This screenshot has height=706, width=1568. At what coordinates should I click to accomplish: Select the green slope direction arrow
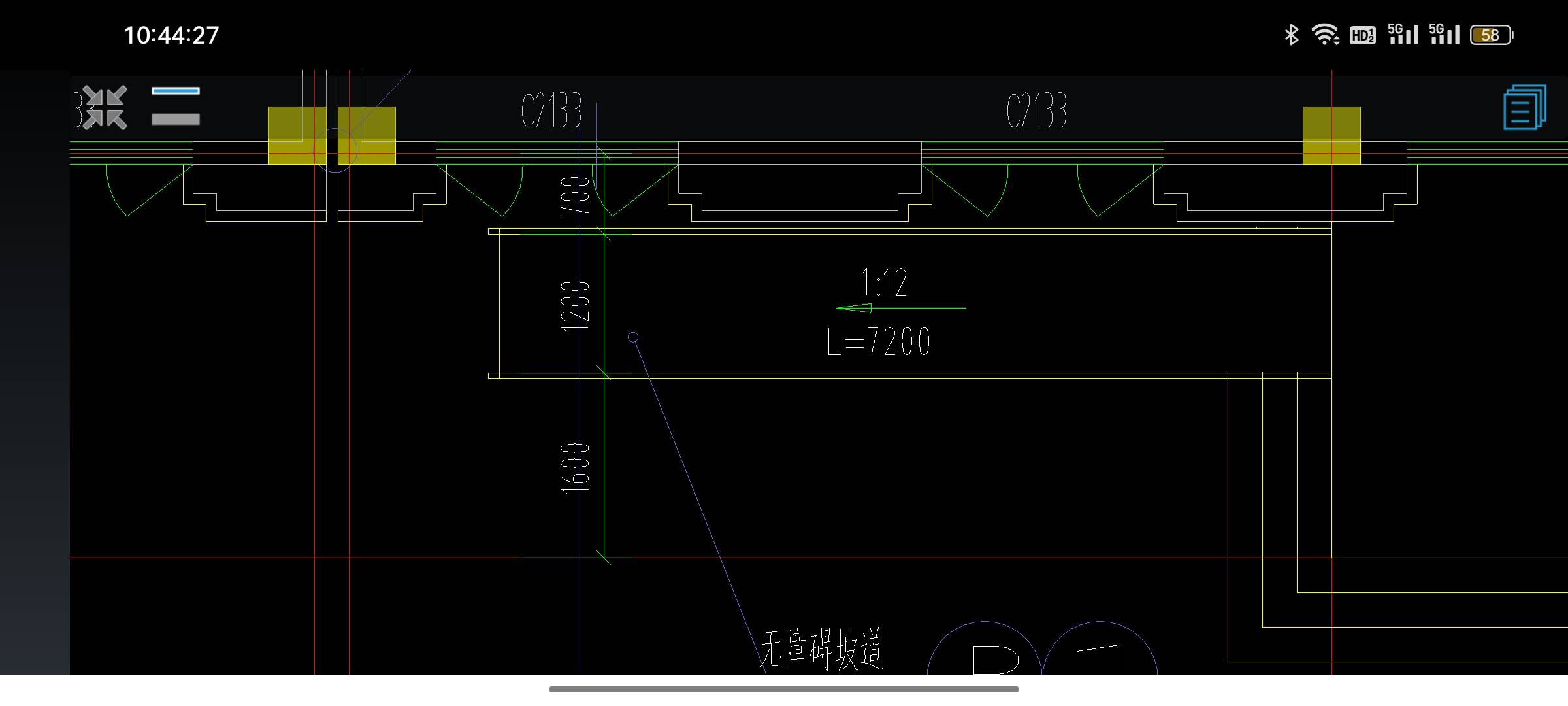[x=901, y=308]
